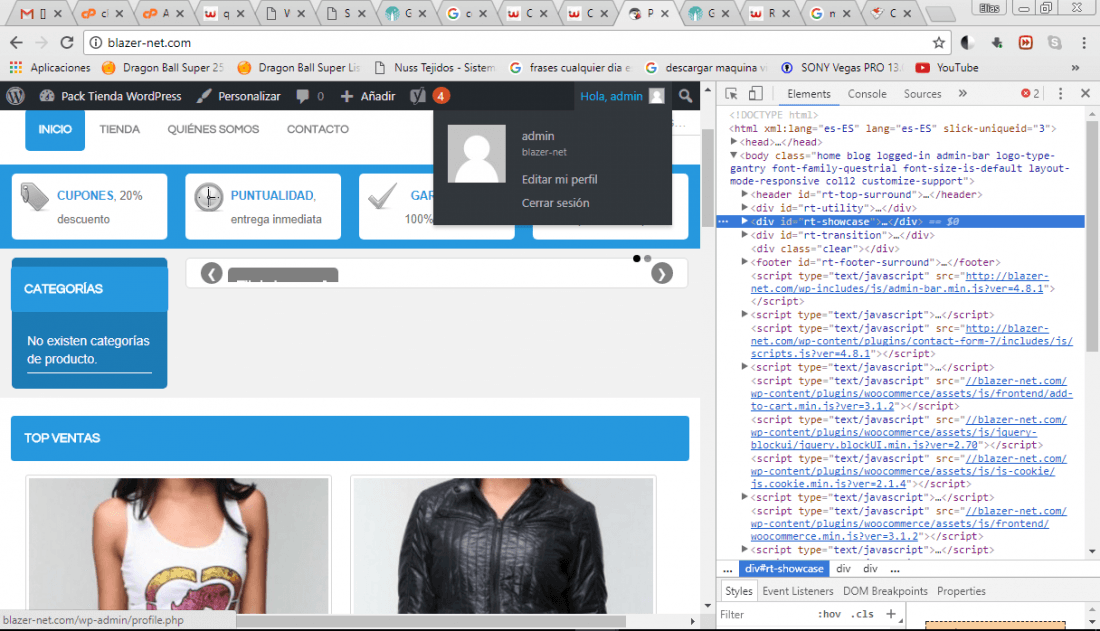Click the dark half-moon extension icon
The image size is (1100, 631).
click(967, 43)
